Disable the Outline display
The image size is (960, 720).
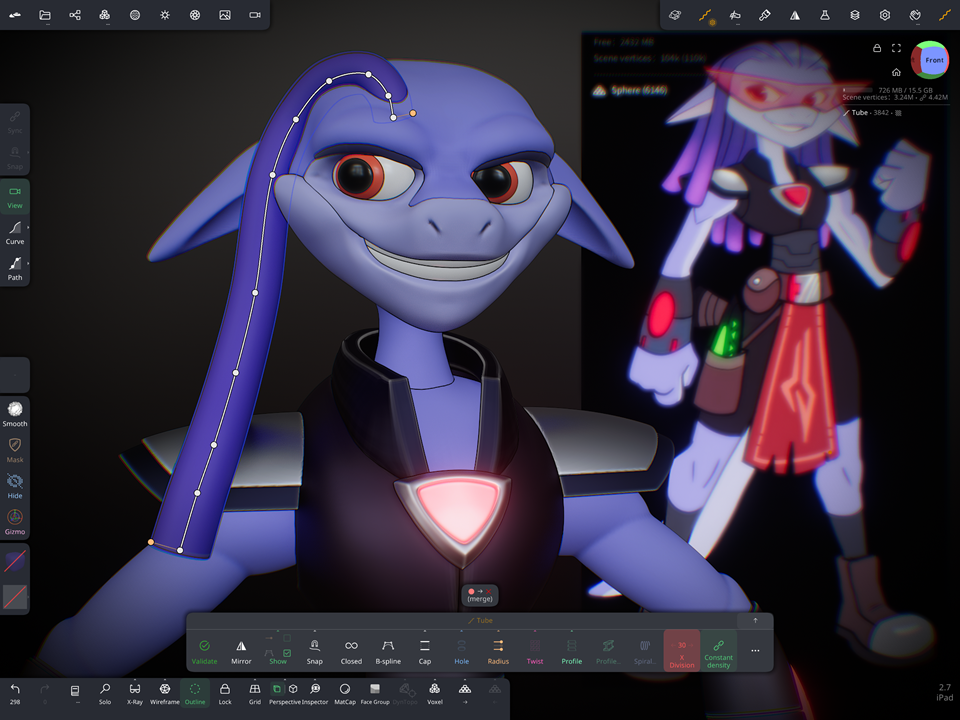pos(195,694)
